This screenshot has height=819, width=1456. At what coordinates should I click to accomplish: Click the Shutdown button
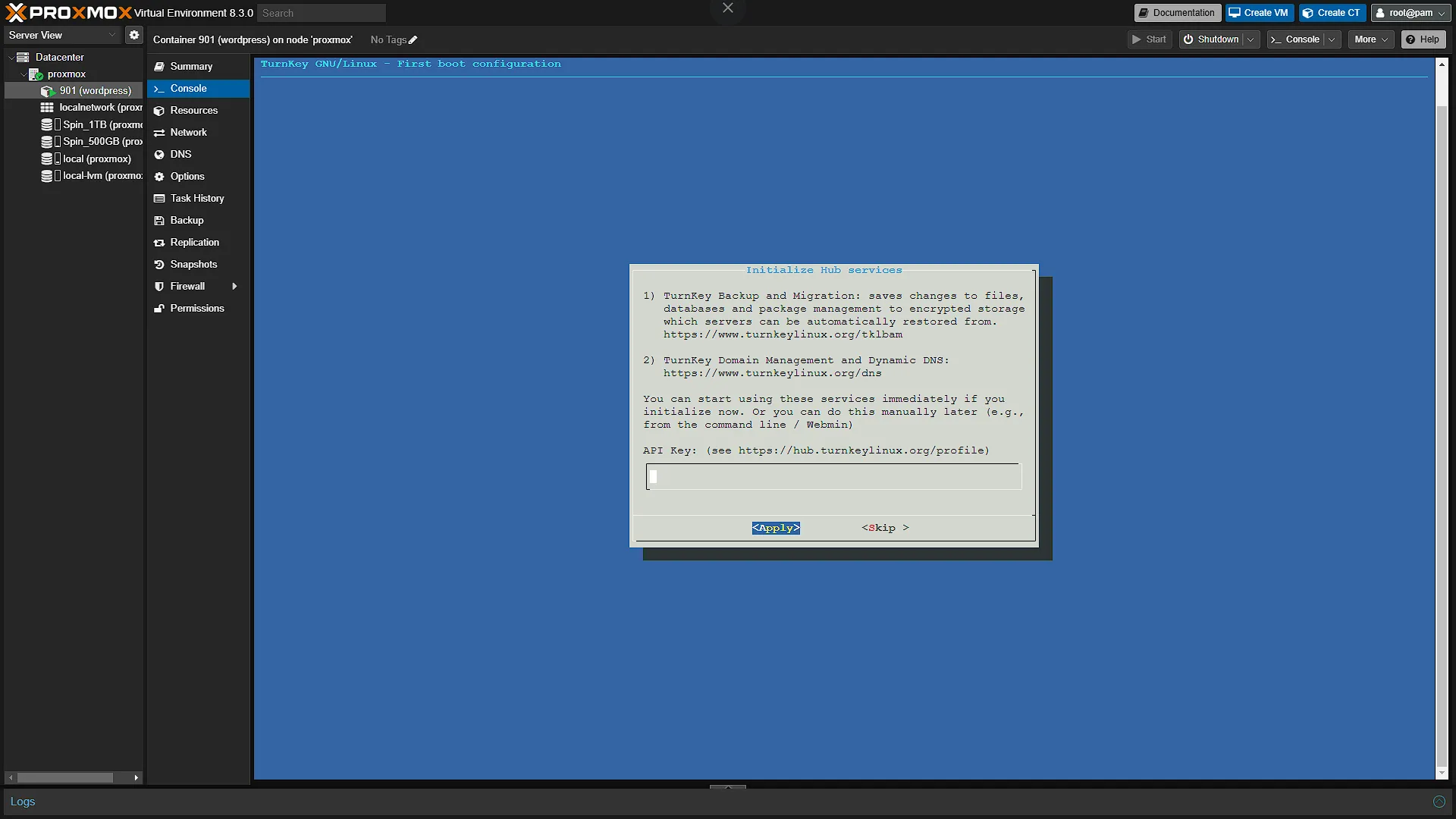[x=1211, y=39]
